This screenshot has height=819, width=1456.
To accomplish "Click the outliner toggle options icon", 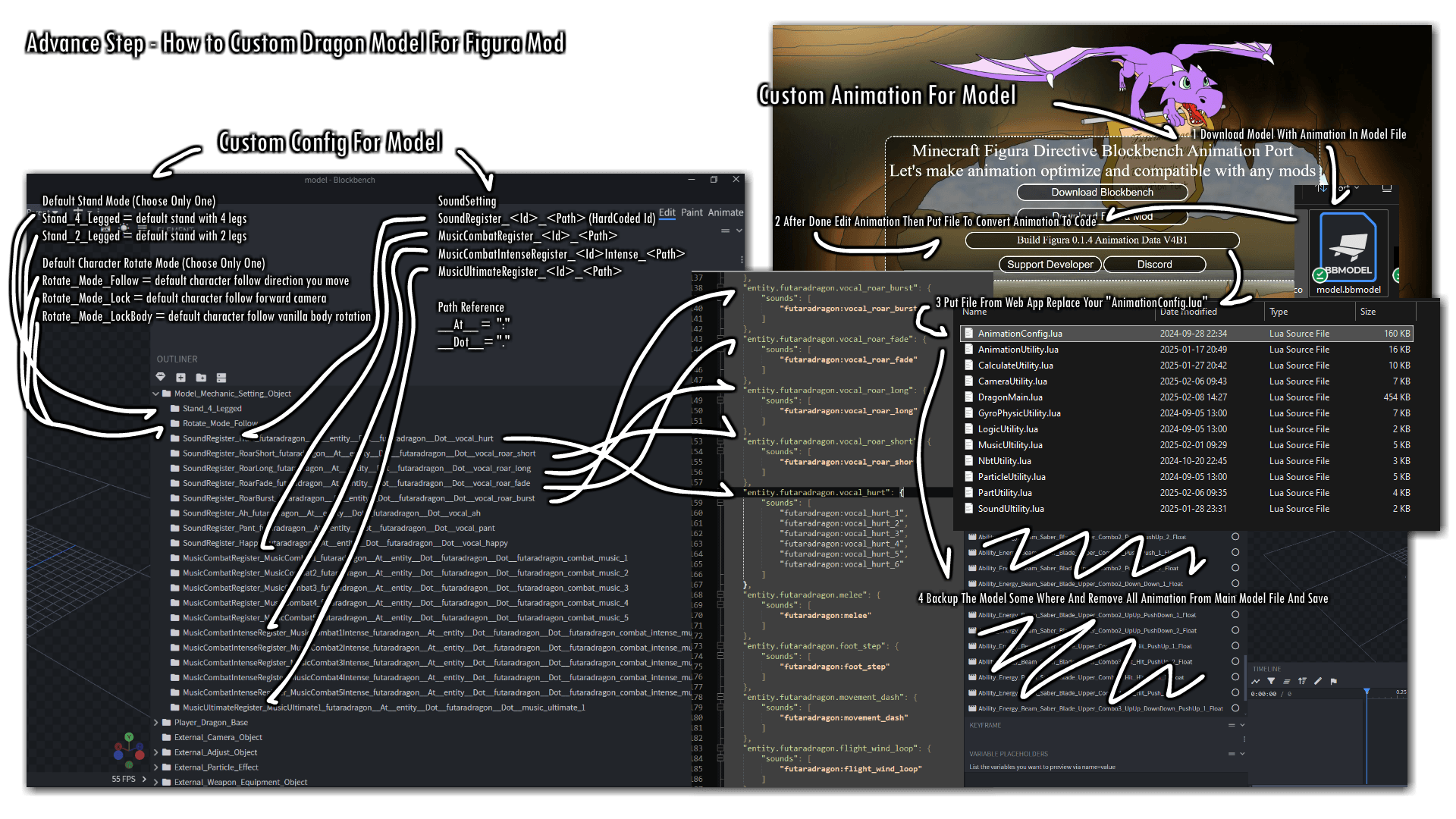I will [221, 378].
